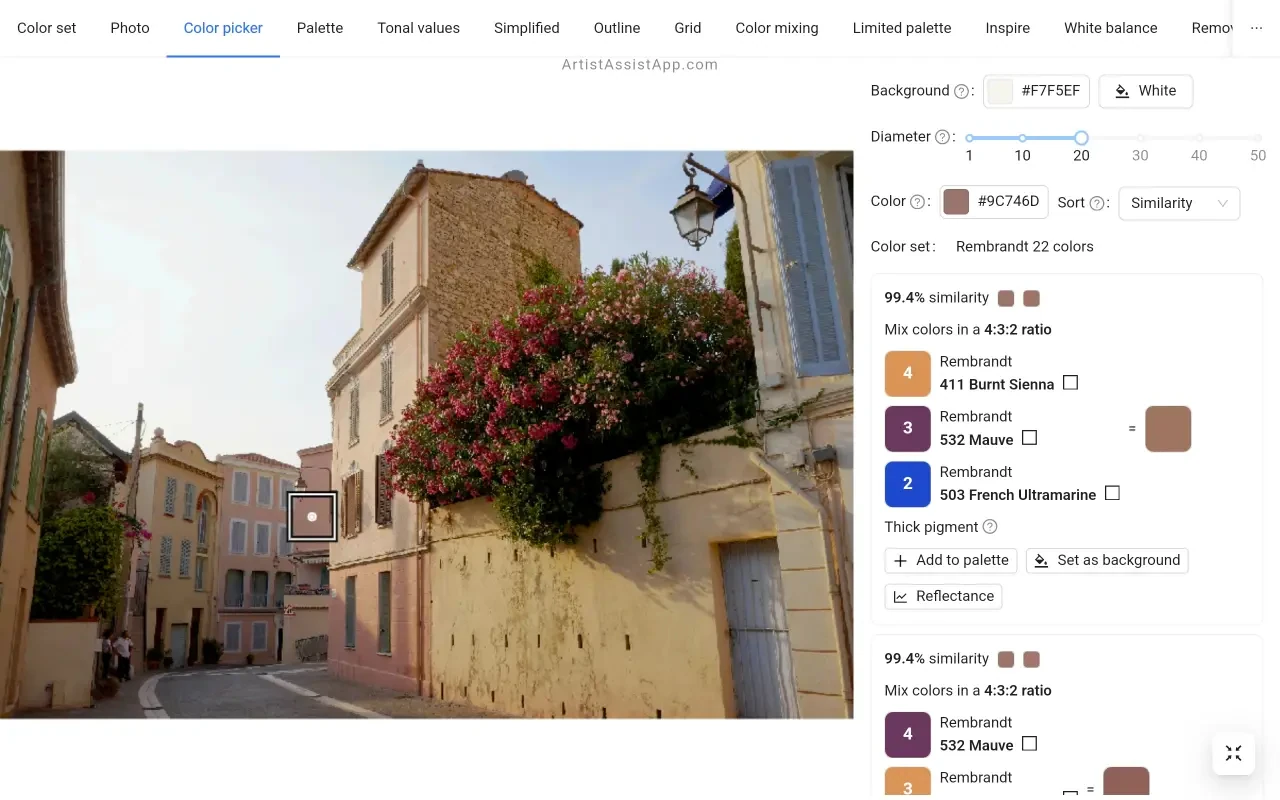Click the French Ultramarine swatch numbered 2

(x=908, y=484)
